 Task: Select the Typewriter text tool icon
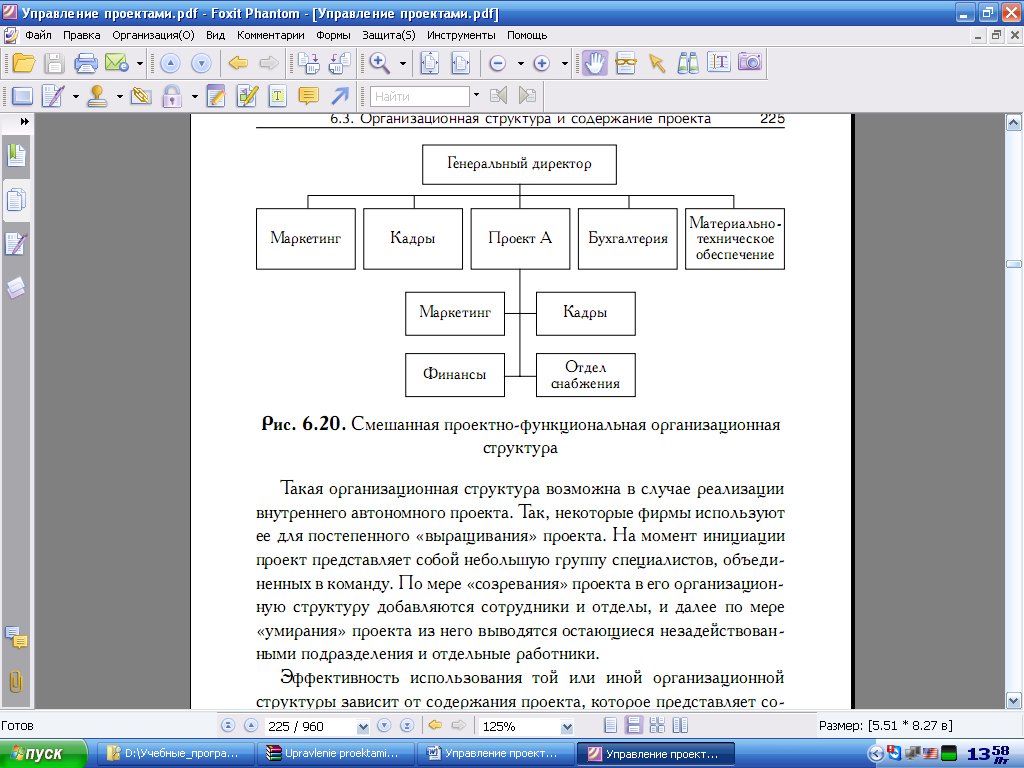718,63
